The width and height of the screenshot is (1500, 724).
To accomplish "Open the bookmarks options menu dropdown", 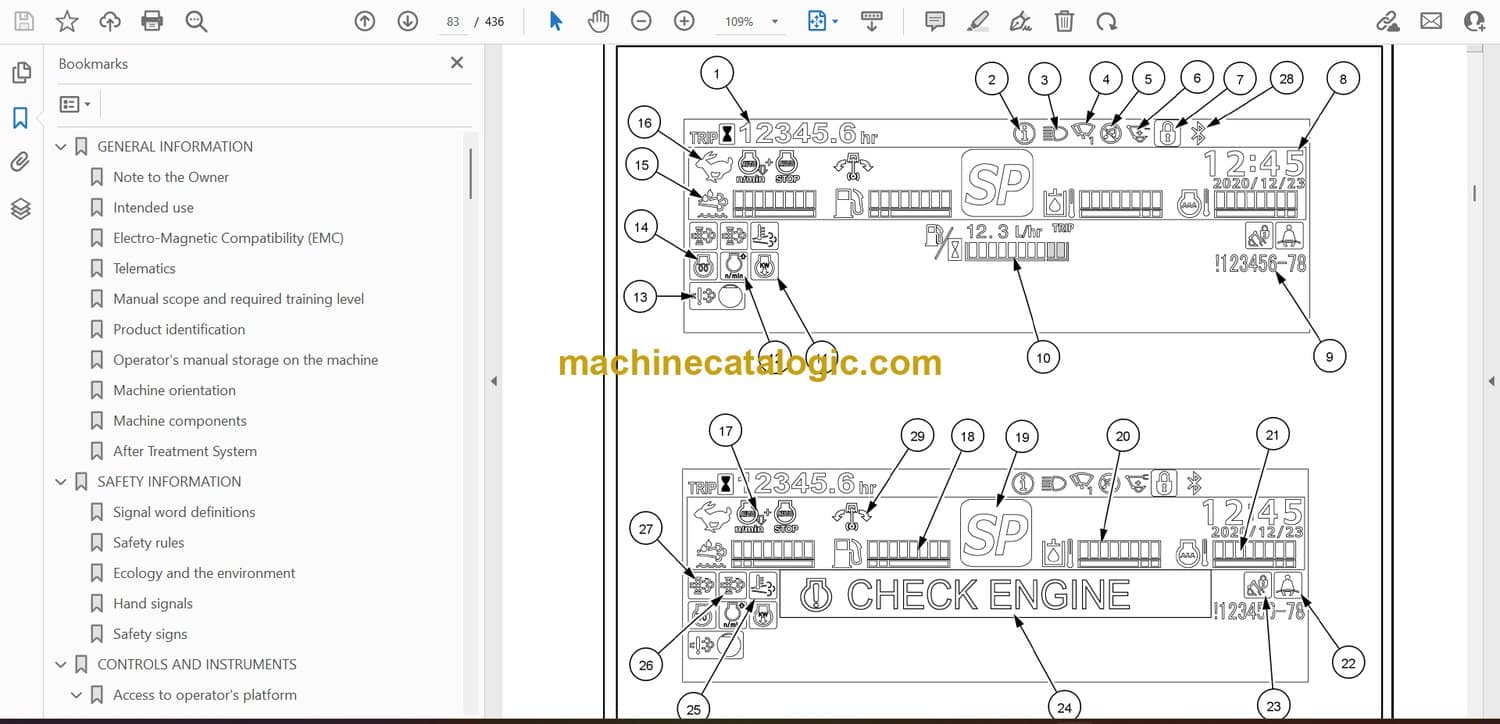I will click(x=75, y=104).
